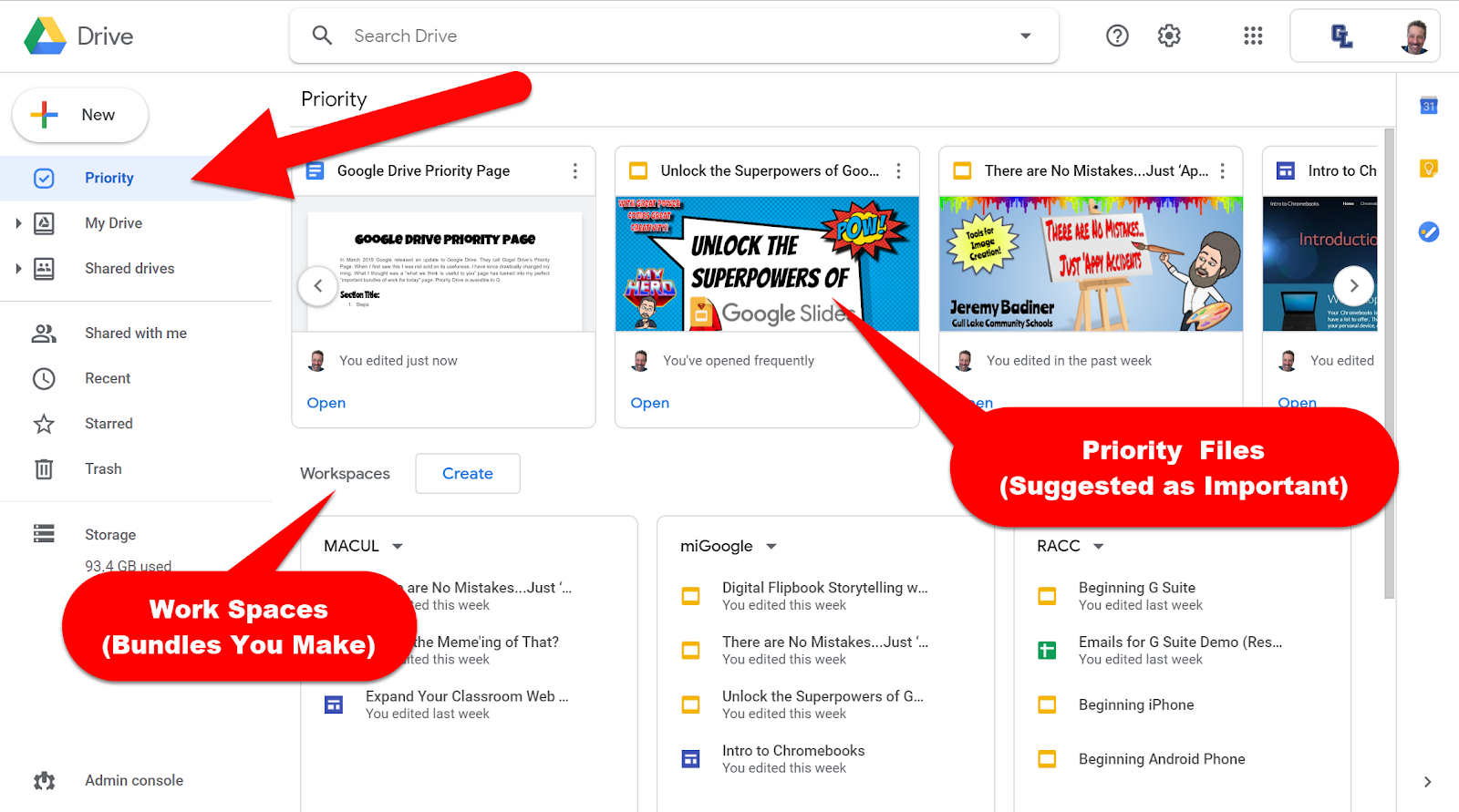This screenshot has height=812, width=1459.
Task: Click the New button
Action: (x=80, y=115)
